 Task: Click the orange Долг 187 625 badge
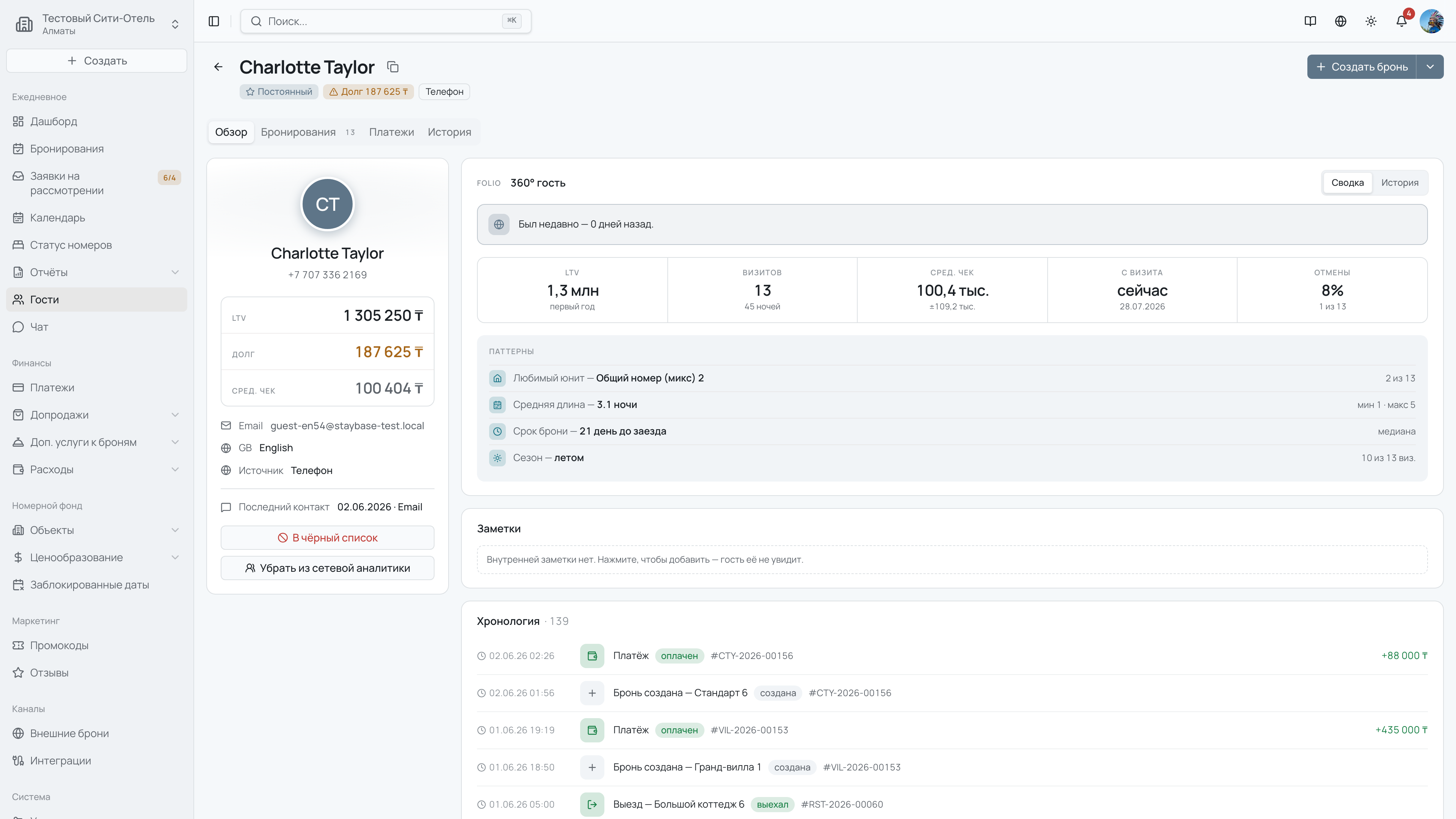click(369, 91)
